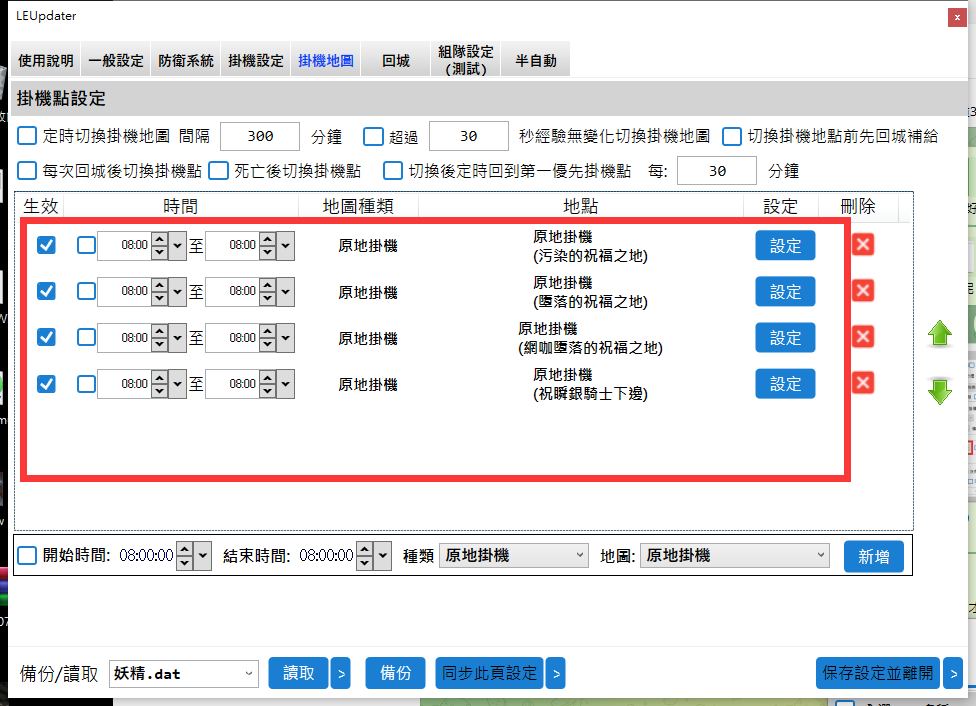Uncheck 生效 for 網咖墮落的祝福之地 row

[46, 337]
